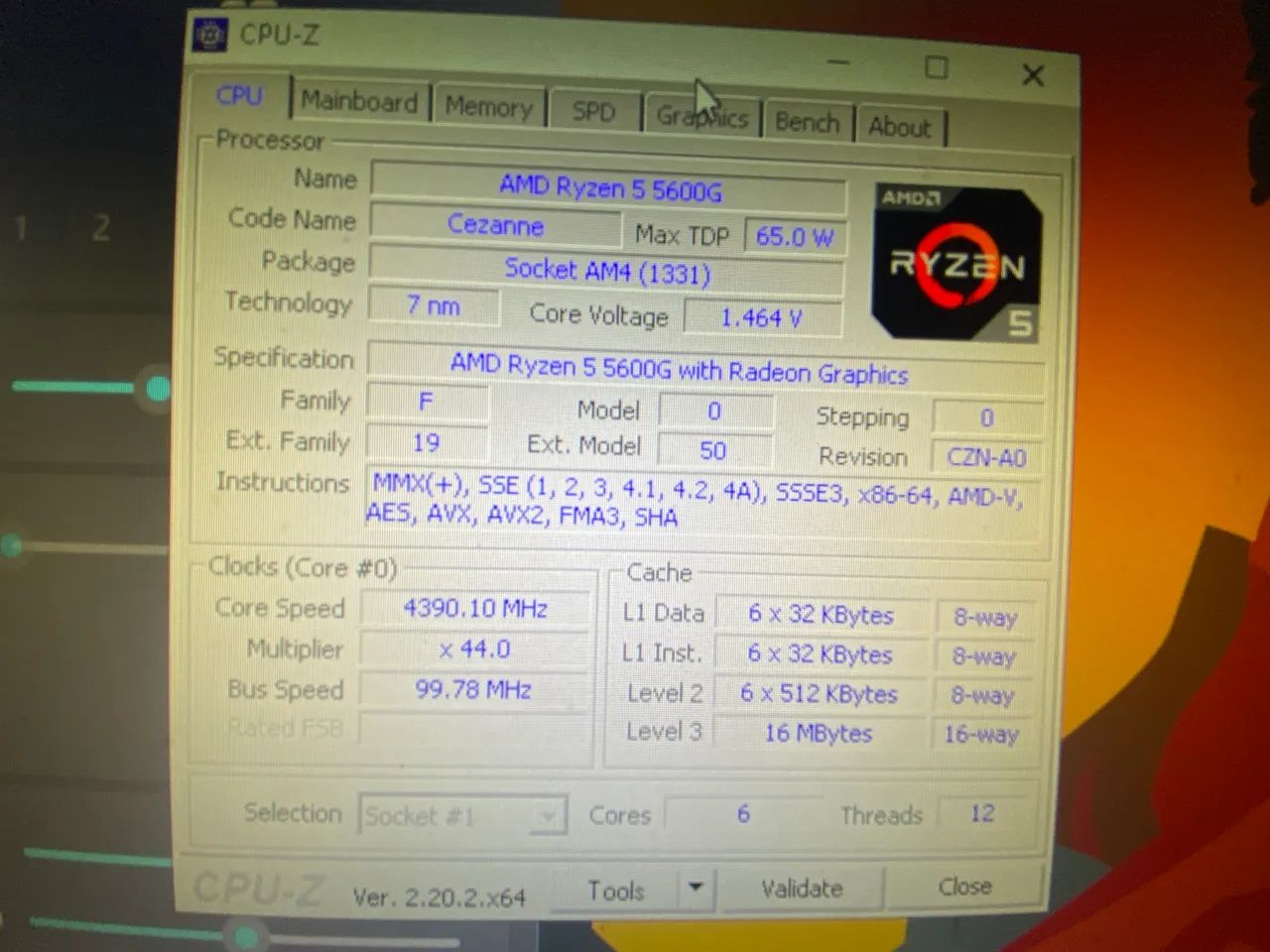Viewport: 1270px width, 952px height.
Task: Click the Max TDP value 65.0 W
Action: pos(795,236)
